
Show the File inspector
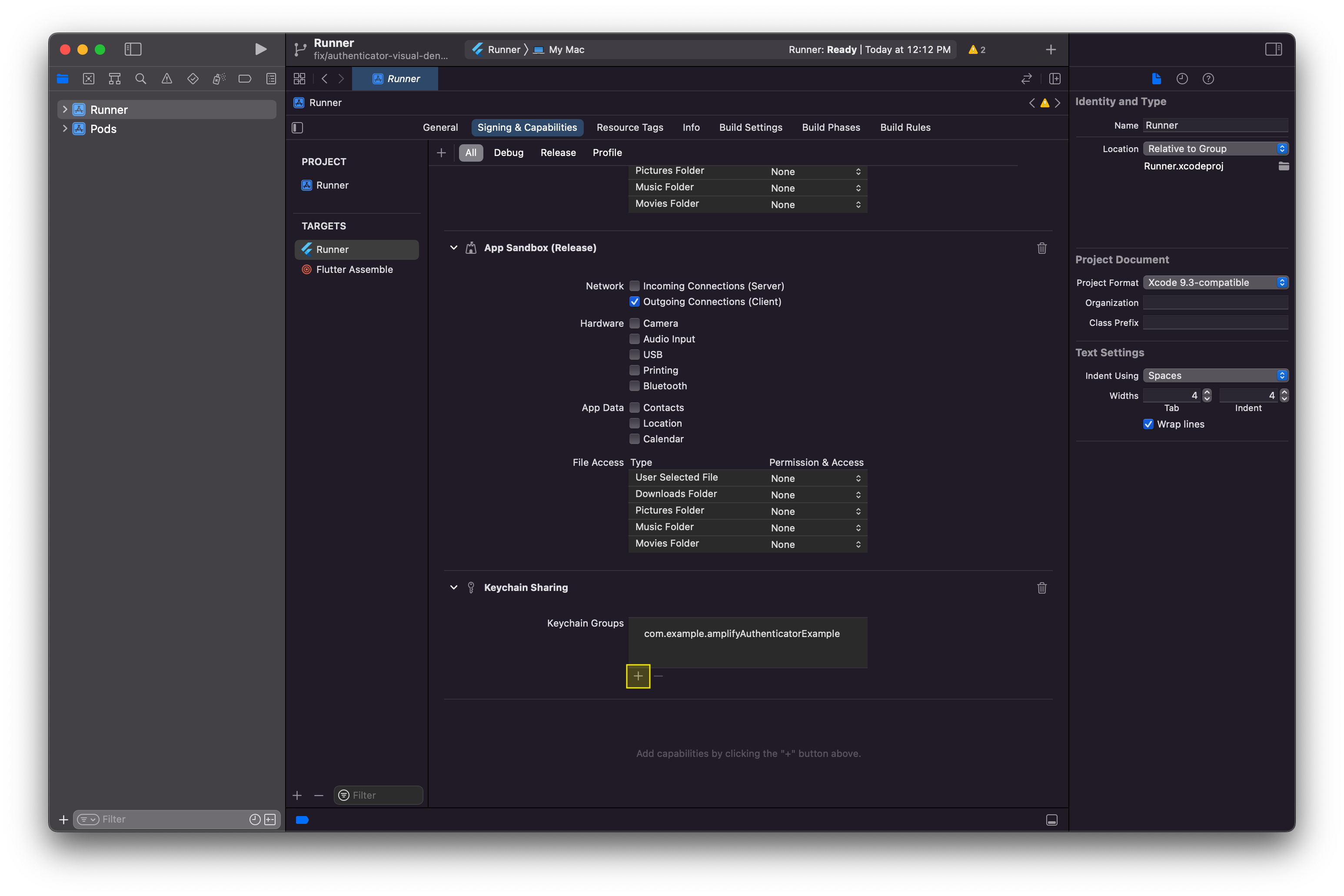pyautogui.click(x=1156, y=79)
